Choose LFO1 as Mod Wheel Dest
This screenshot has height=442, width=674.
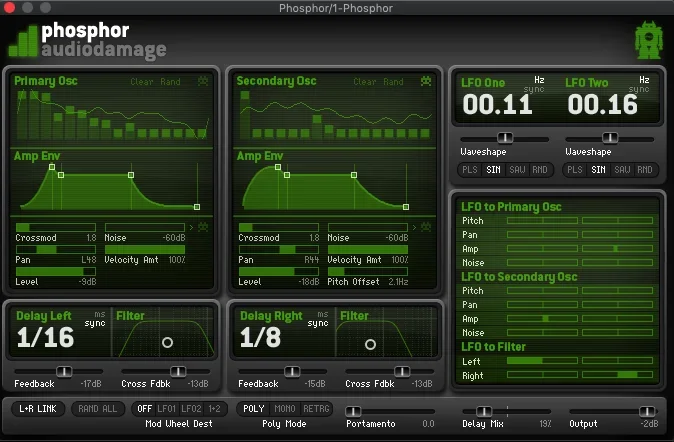(x=167, y=409)
